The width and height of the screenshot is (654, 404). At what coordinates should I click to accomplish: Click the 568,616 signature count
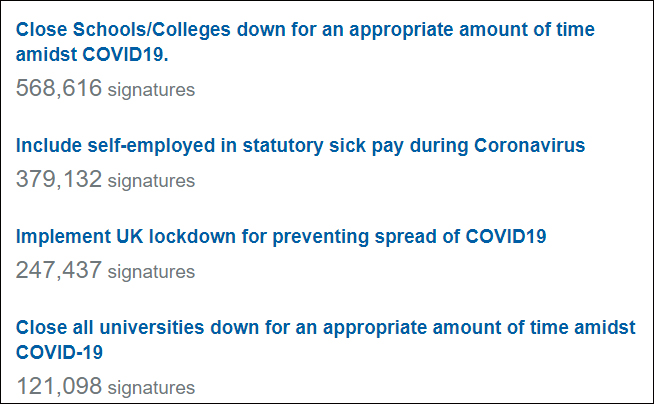(x=59, y=88)
